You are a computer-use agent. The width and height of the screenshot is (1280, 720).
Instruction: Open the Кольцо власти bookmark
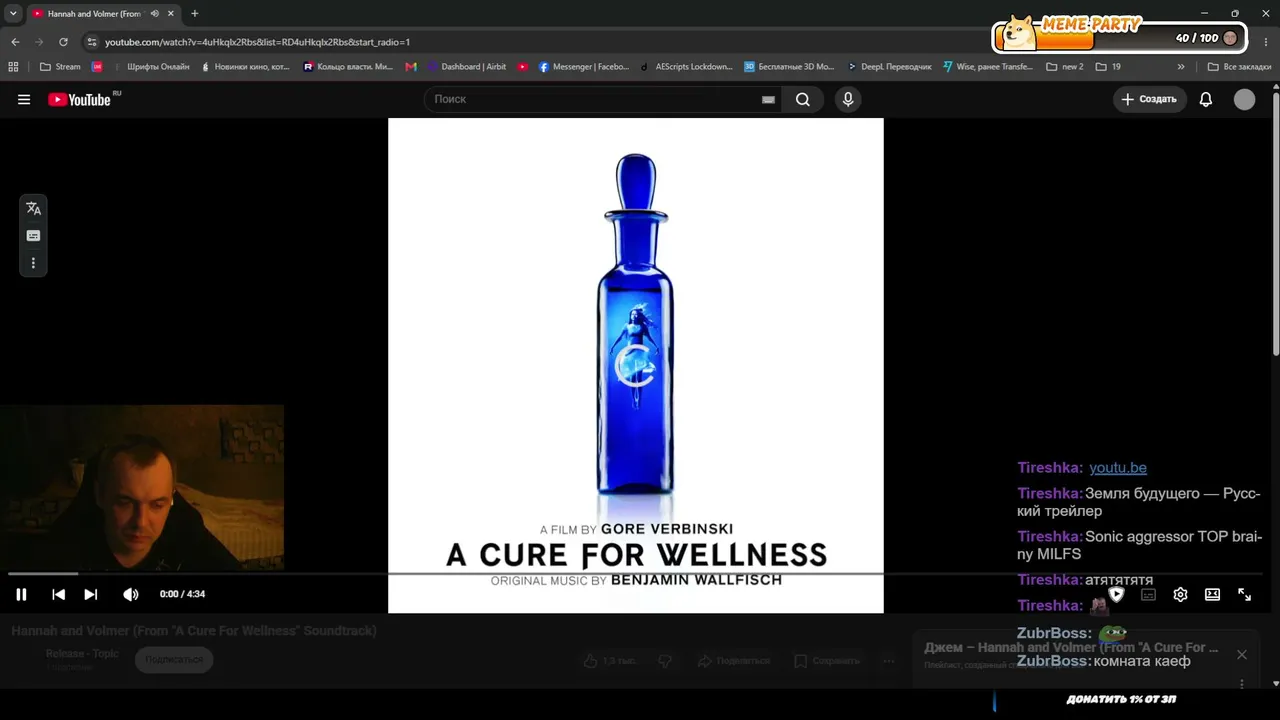348,67
